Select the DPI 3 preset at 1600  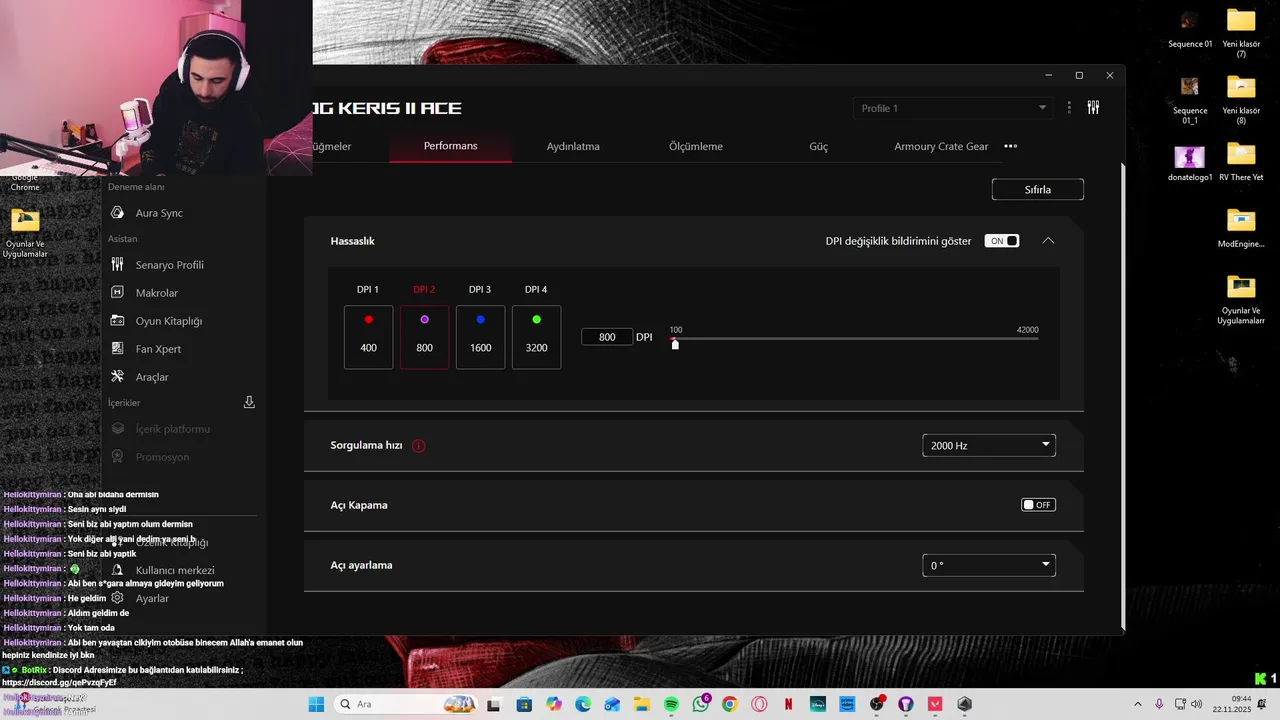coord(480,337)
